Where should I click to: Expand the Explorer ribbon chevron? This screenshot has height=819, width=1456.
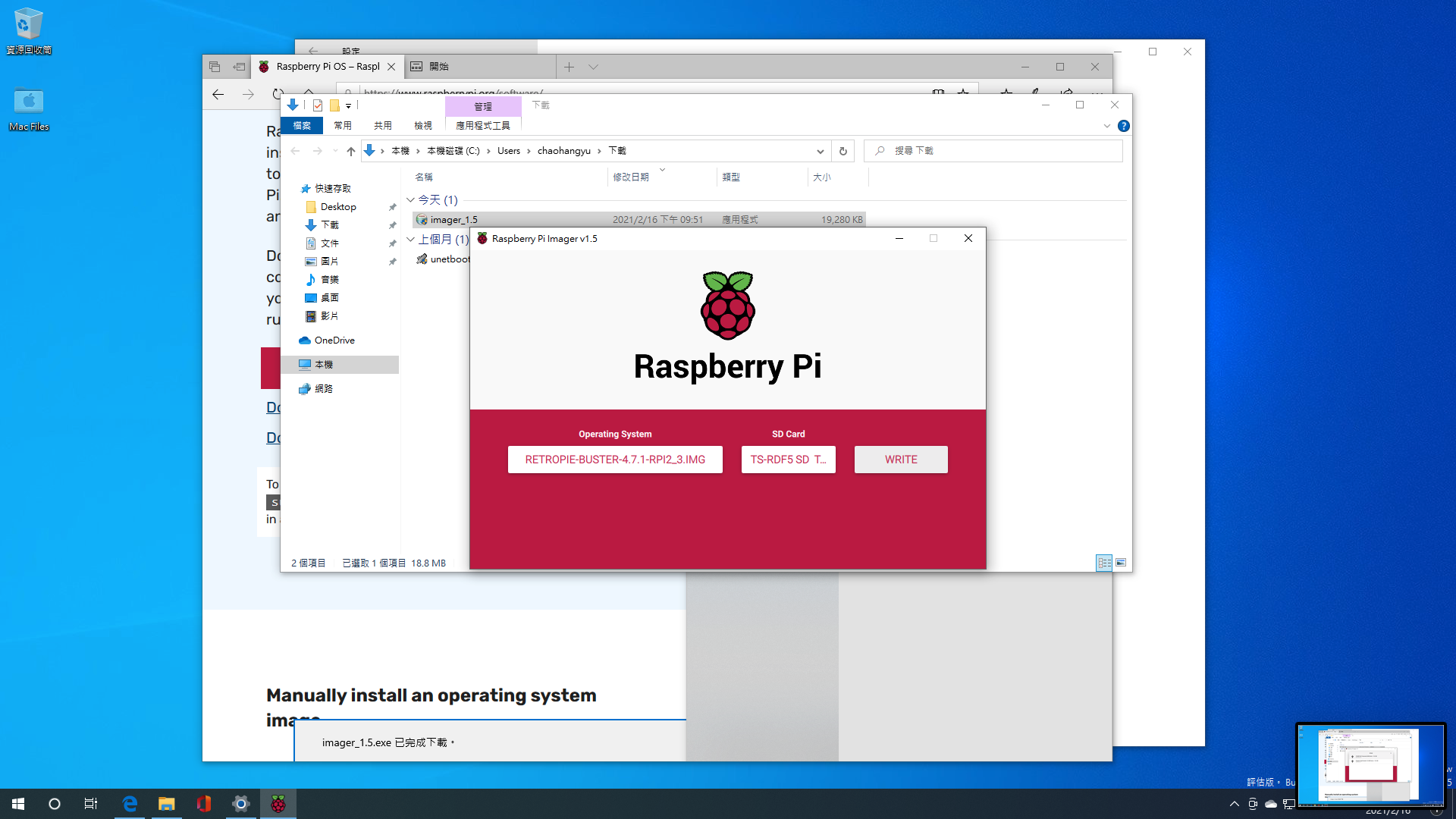[1106, 126]
